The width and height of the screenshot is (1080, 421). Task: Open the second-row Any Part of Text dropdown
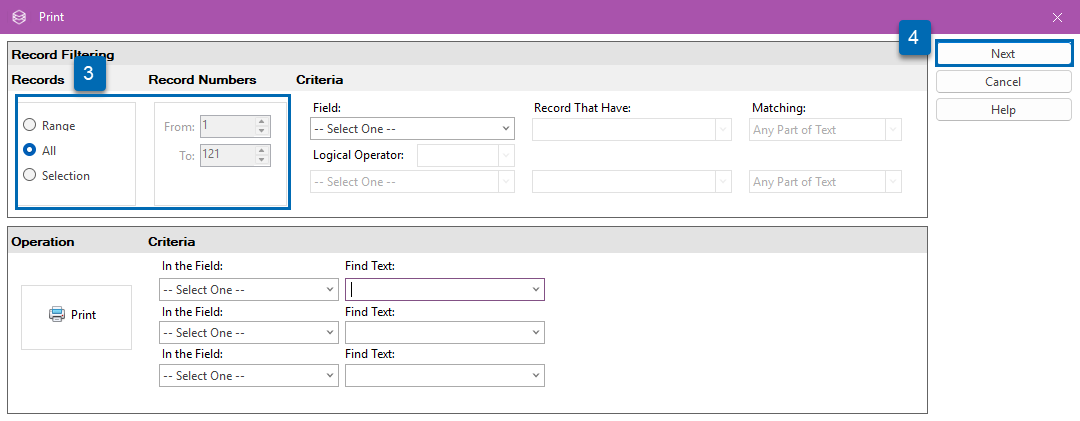(825, 182)
